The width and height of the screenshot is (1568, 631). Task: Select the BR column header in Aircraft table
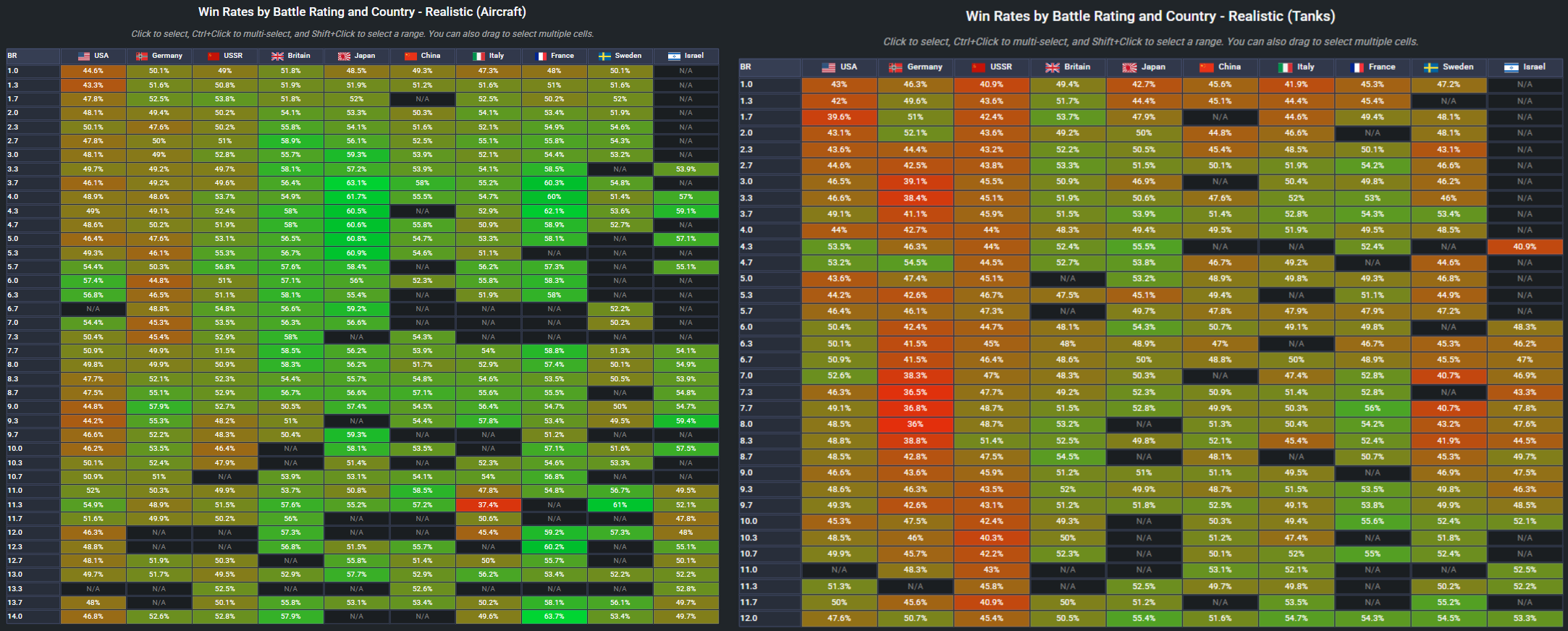coord(33,56)
